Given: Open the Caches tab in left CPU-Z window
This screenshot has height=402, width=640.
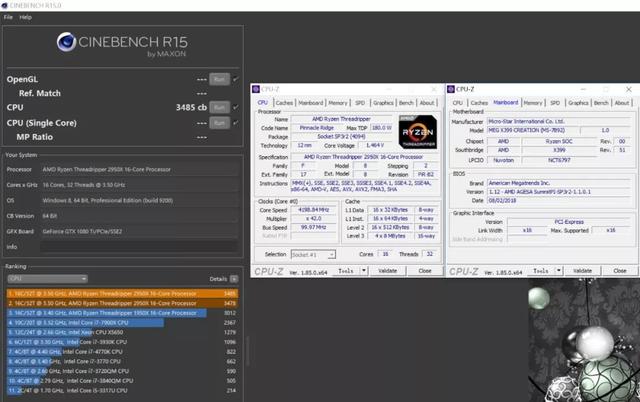Looking at the screenshot, I should pos(284,103).
